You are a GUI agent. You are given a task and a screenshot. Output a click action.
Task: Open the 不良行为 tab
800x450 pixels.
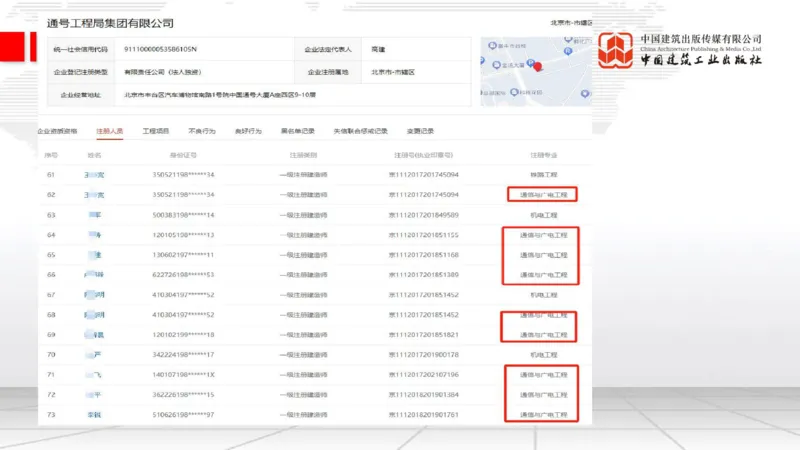(x=202, y=131)
